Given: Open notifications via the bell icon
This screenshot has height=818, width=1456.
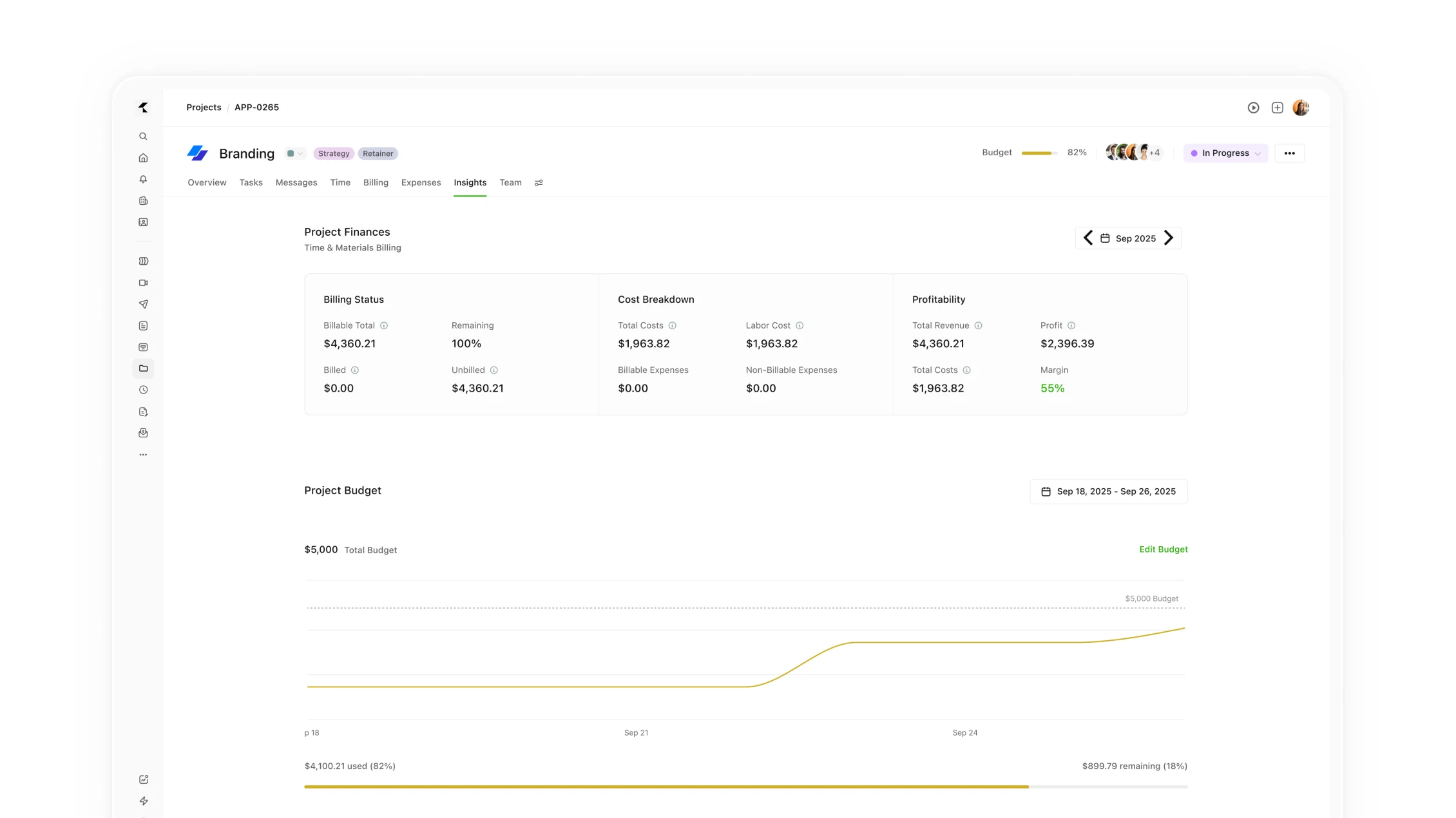Looking at the screenshot, I should pos(143,179).
